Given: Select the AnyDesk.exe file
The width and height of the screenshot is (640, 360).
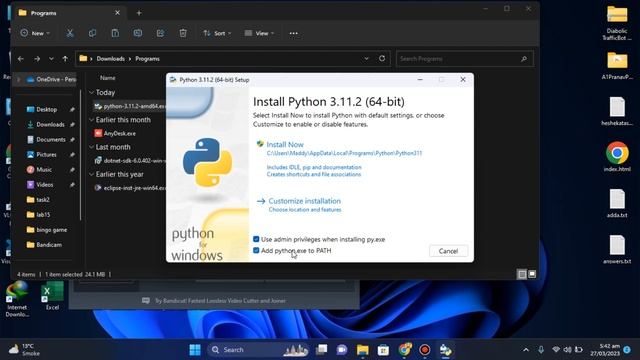Looking at the screenshot, I should pyautogui.click(x=120, y=133).
